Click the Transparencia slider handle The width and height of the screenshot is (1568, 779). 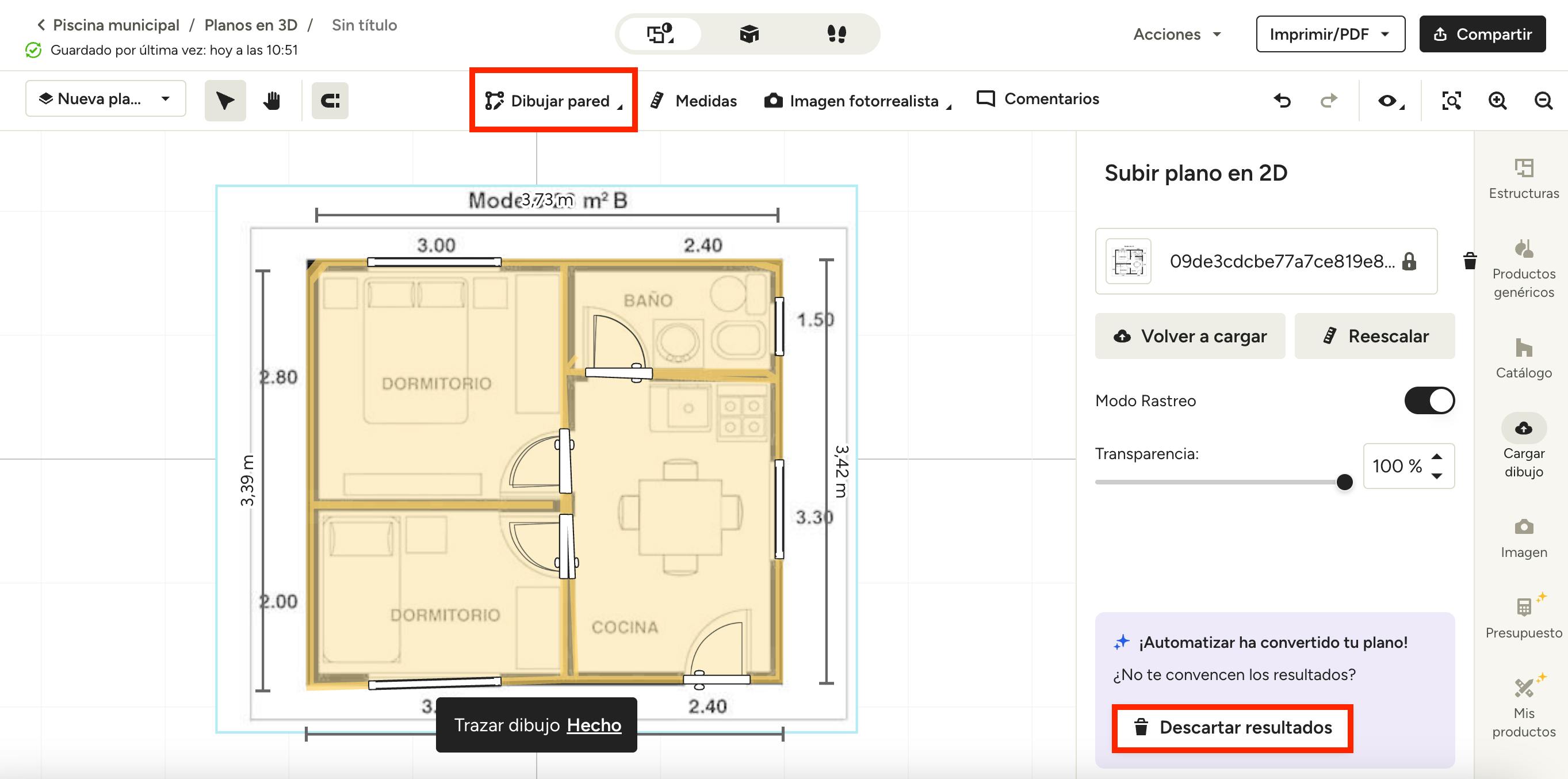point(1344,482)
